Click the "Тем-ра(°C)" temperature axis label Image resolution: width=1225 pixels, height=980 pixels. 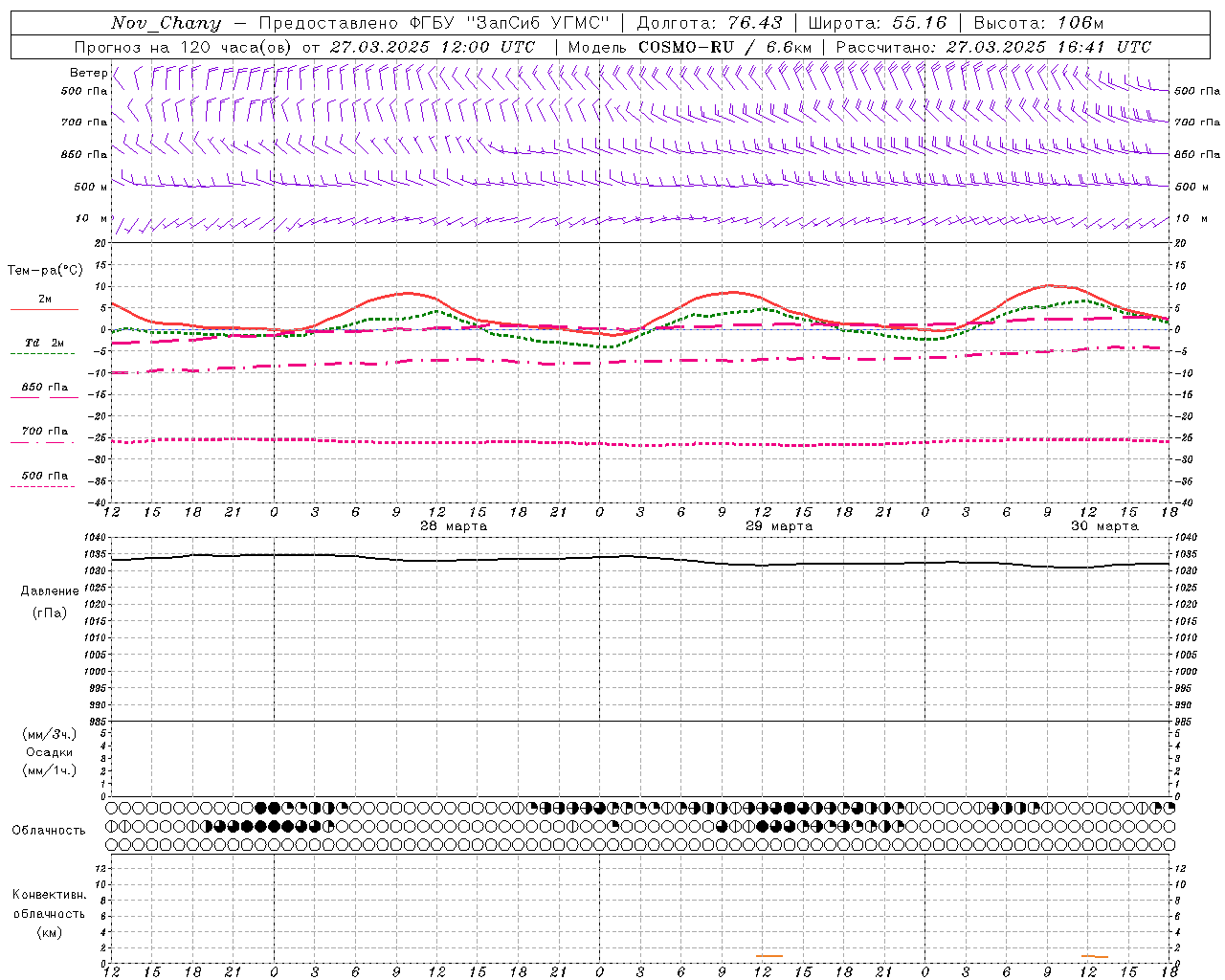click(x=45, y=271)
